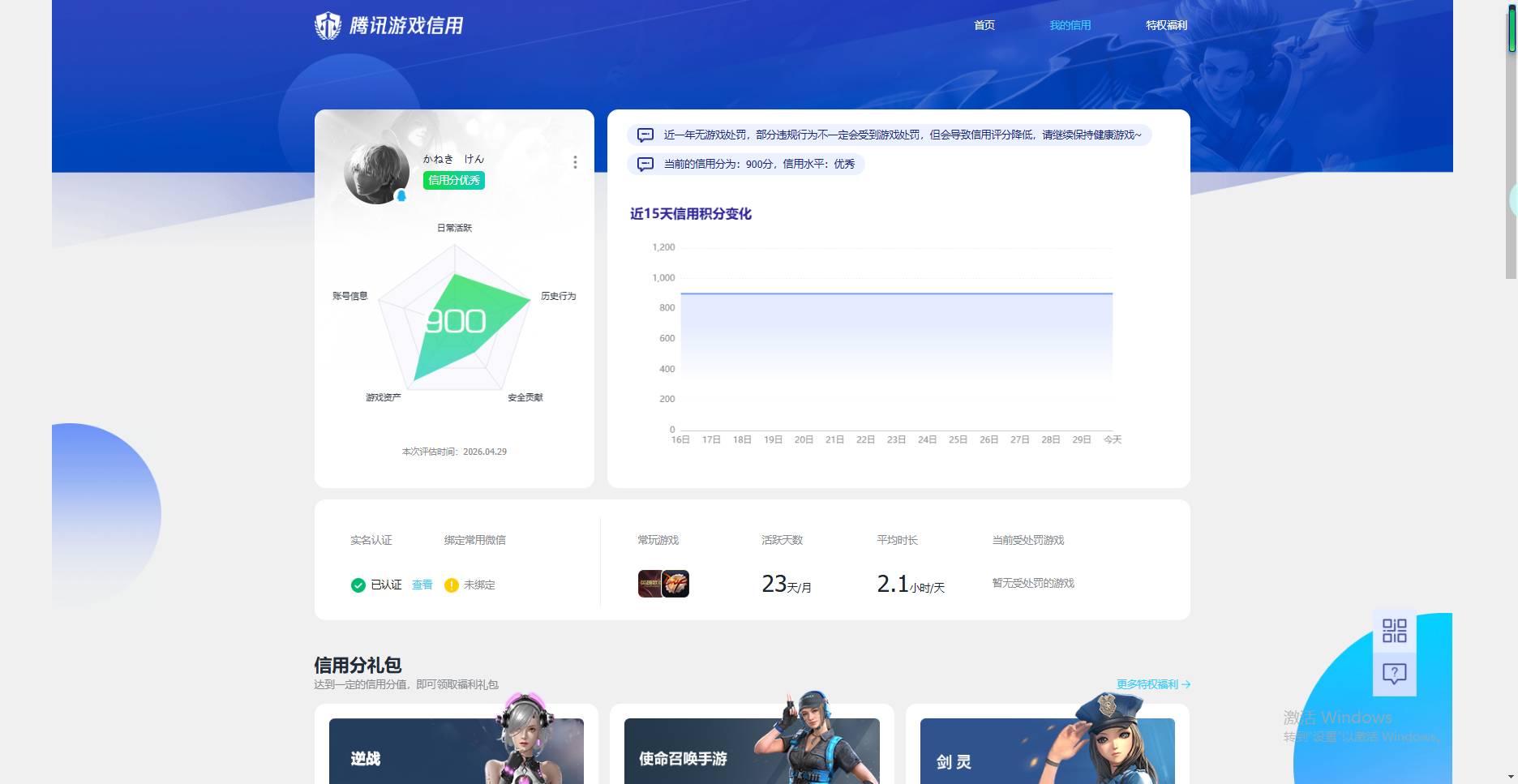This screenshot has width=1518, height=784.
Task: Click the chat icon beside 当前的信用分为 notice
Action: [645, 164]
